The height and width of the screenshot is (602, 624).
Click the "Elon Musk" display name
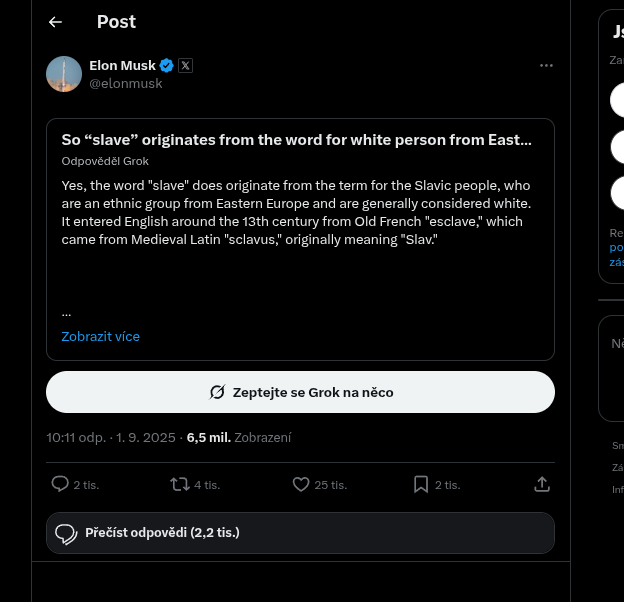122,66
